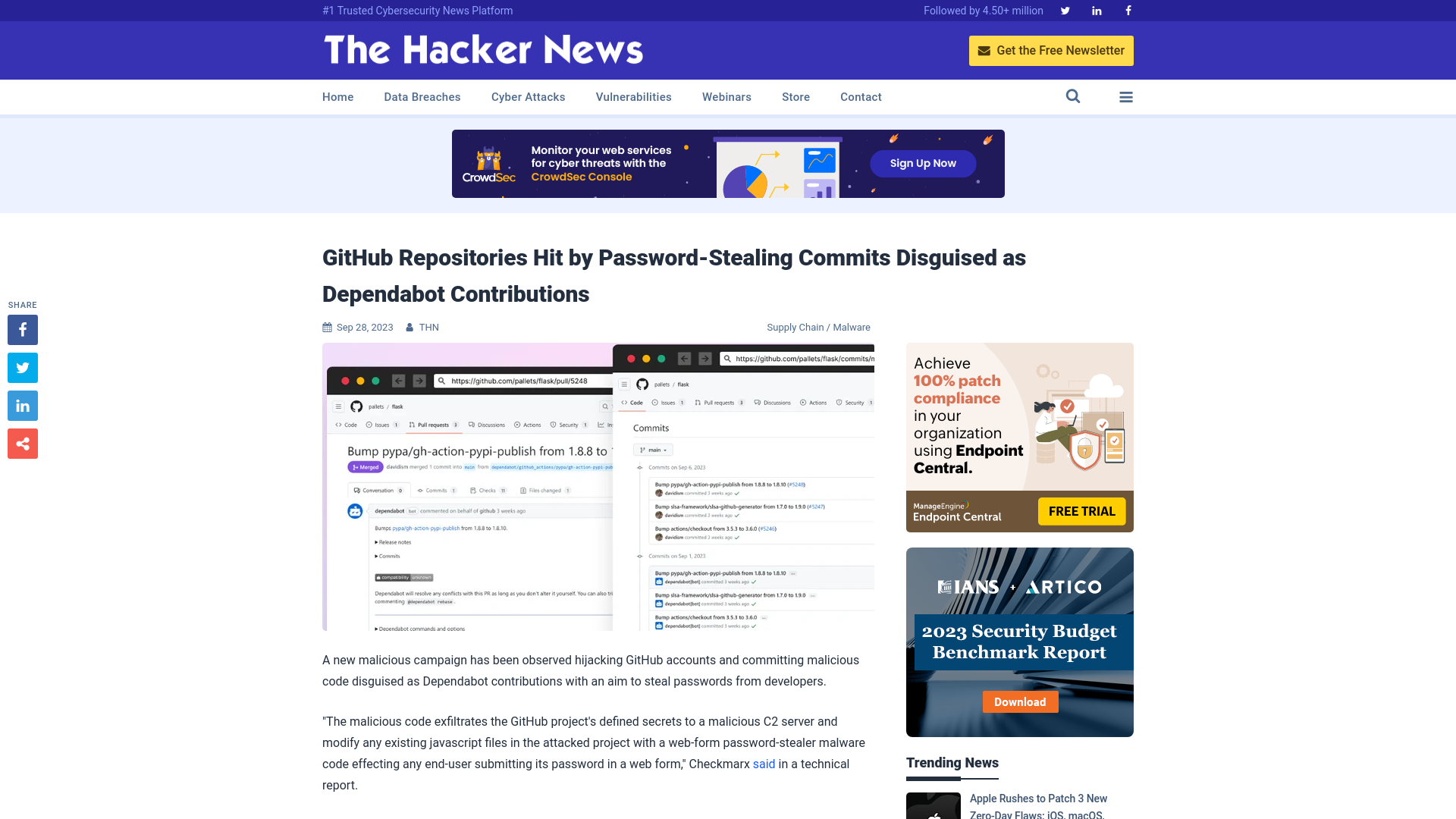This screenshot has width=1456, height=819.
Task: Expand the Supply Chain category tag
Action: pos(794,327)
